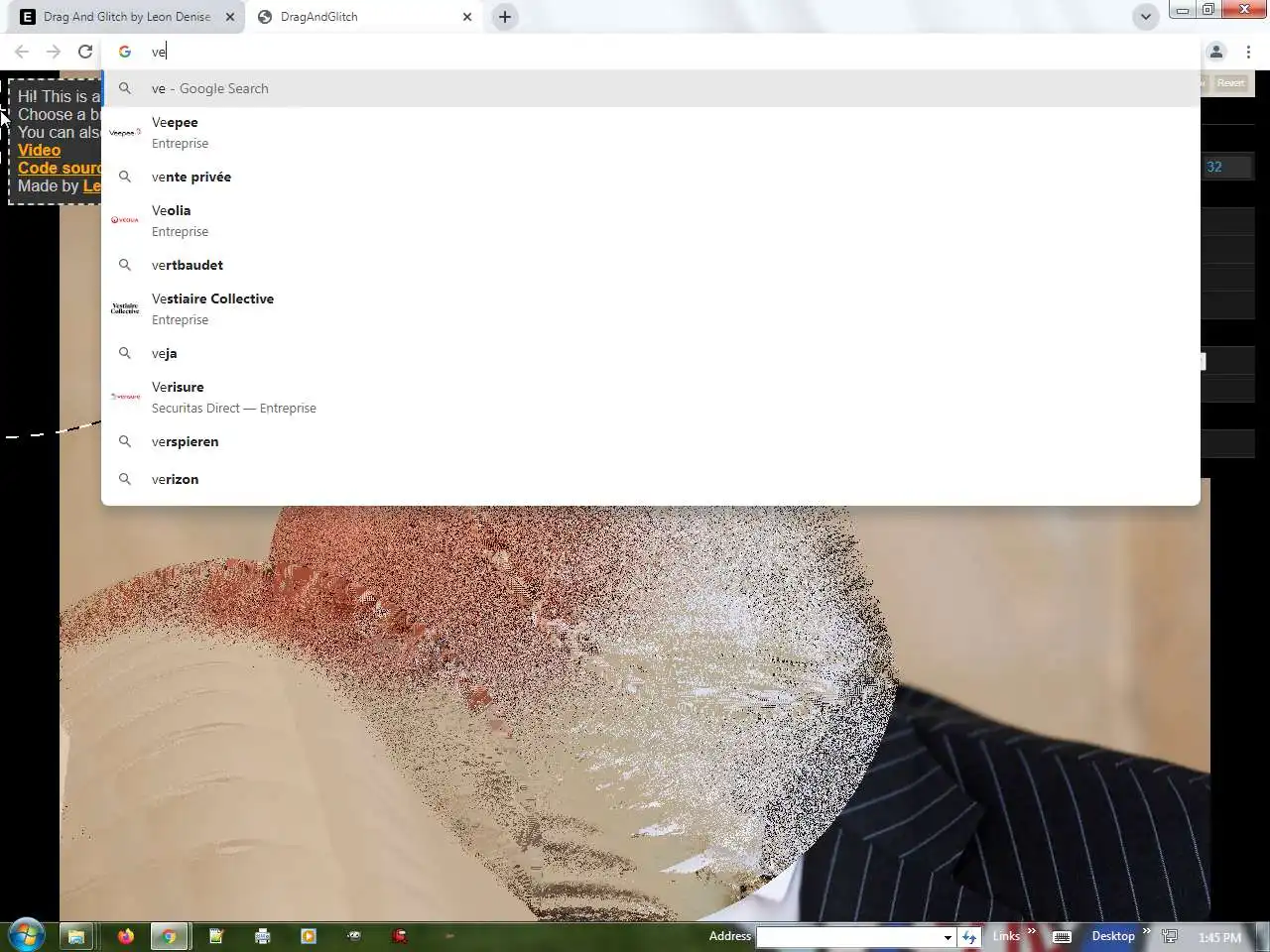This screenshot has width=1270, height=952.
Task: Open the Video link
Action: click(39, 150)
